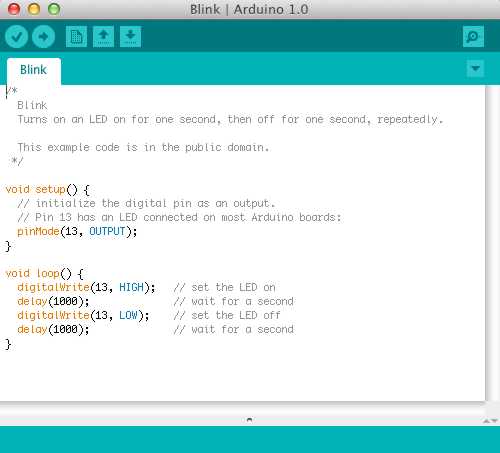Screen dimensions: 500x453
Task: Click the comment '// set the LED on'
Action: (x=225, y=287)
